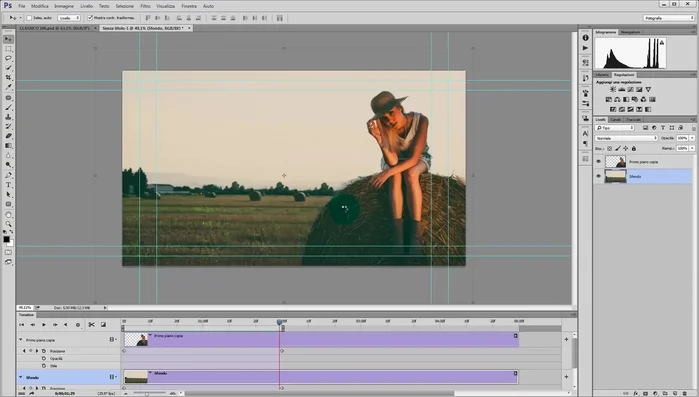Click the foreground color swatch
This screenshot has height=397, width=699.
click(6, 239)
